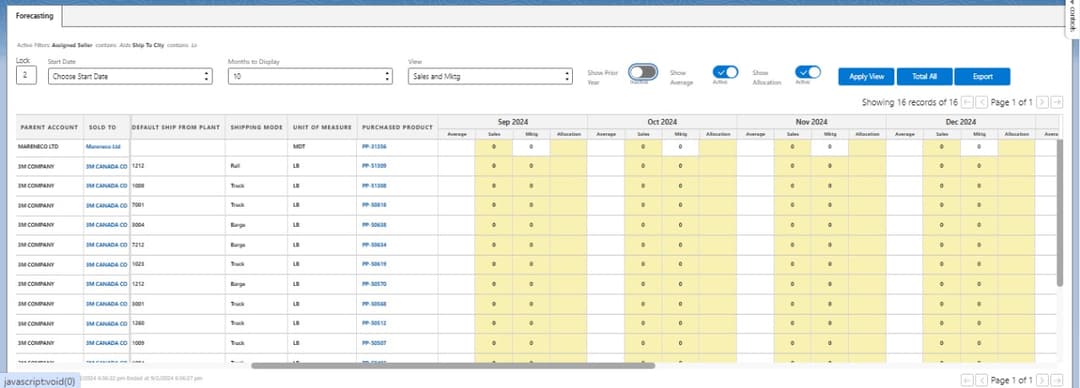
Task: Click the Nov 2024 month header
Action: pyautogui.click(x=811, y=122)
